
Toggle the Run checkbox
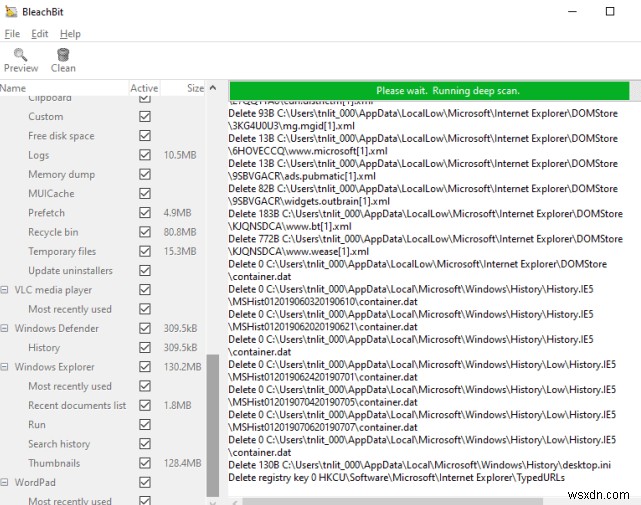145,424
